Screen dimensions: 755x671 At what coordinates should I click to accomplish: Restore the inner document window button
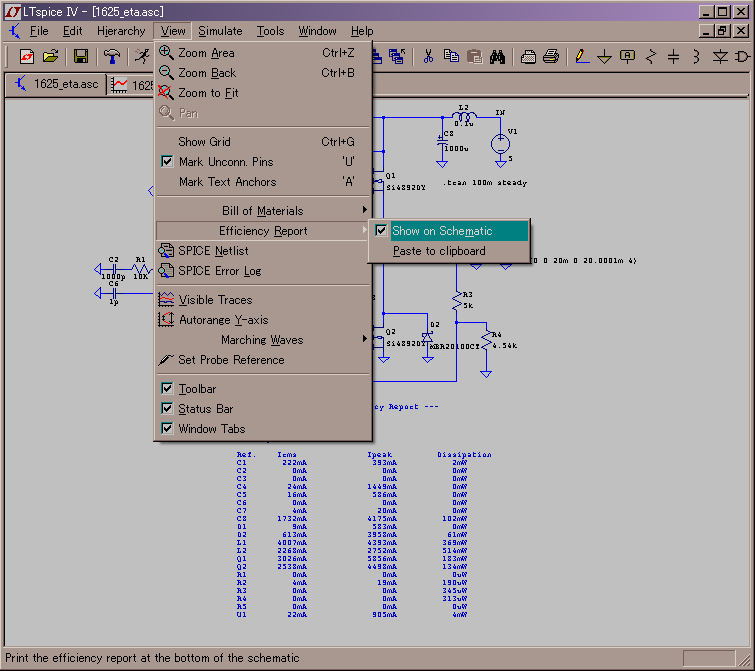pyautogui.click(x=722, y=31)
